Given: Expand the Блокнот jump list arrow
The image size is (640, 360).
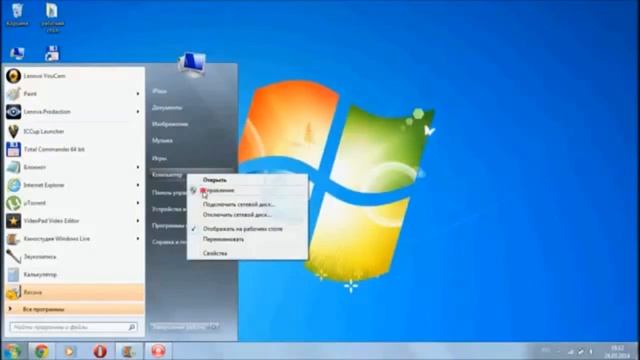Looking at the screenshot, I should pyautogui.click(x=138, y=167).
